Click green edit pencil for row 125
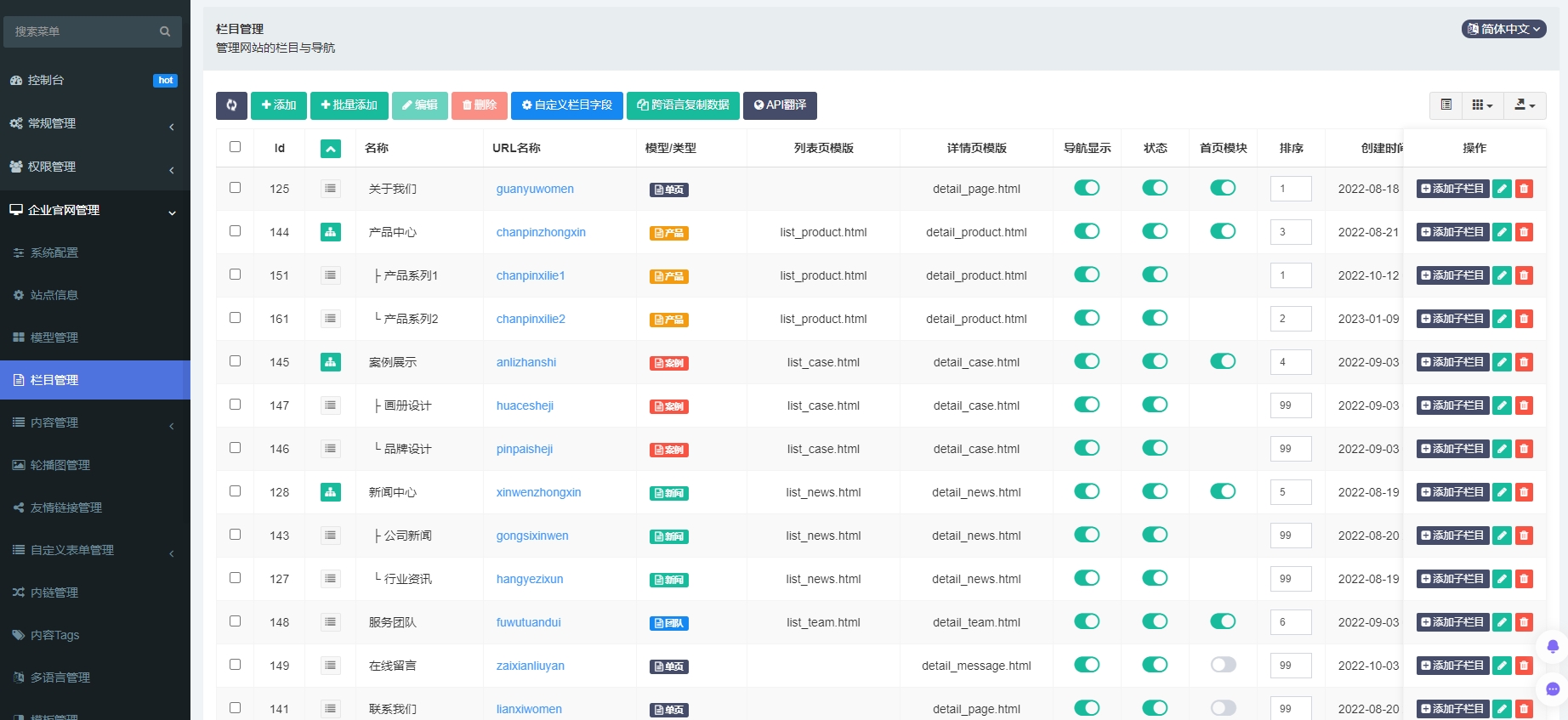Viewport: 1568px width, 720px height. point(1502,189)
